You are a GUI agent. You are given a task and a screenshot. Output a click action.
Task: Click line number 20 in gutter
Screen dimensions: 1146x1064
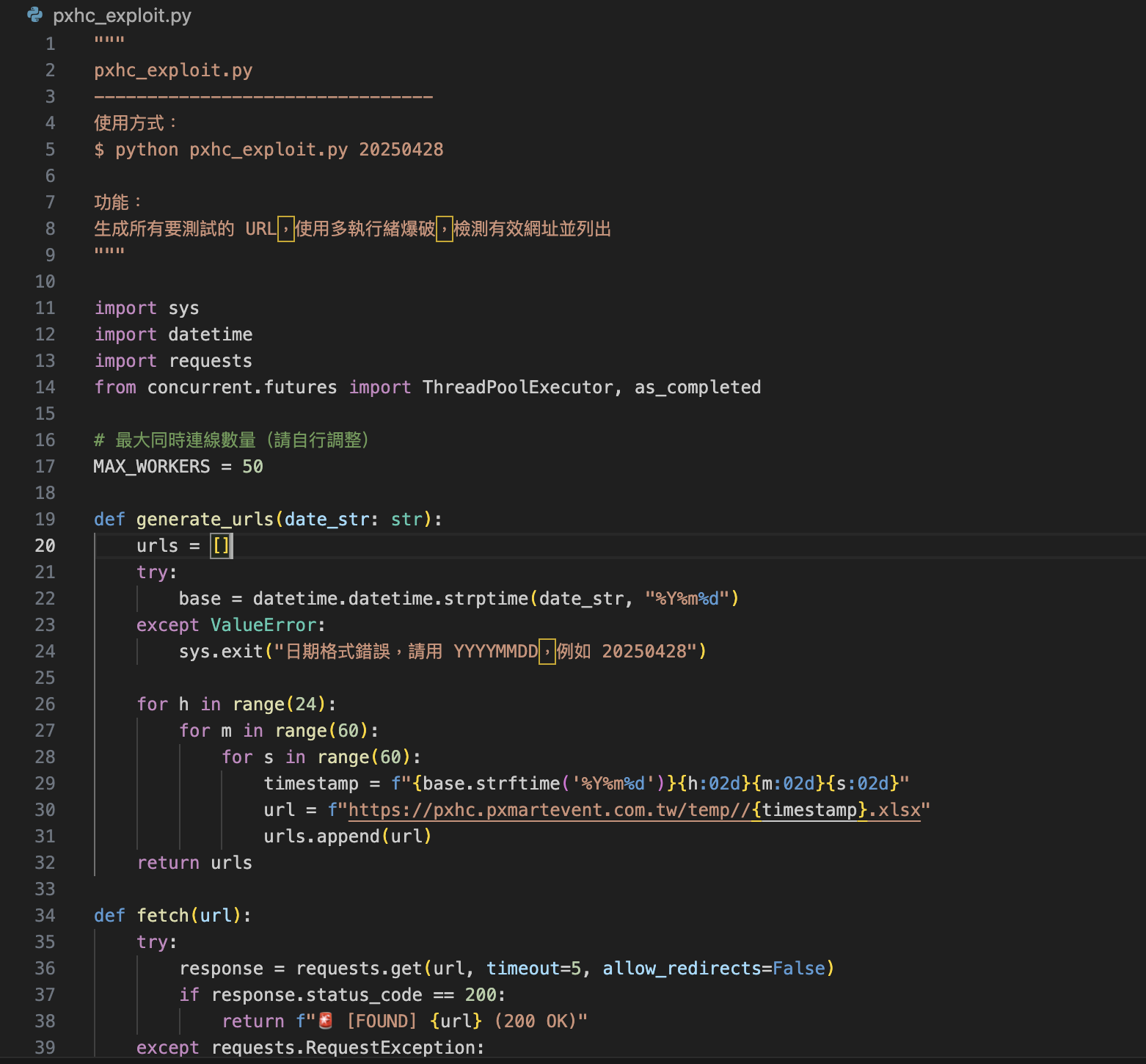point(45,546)
